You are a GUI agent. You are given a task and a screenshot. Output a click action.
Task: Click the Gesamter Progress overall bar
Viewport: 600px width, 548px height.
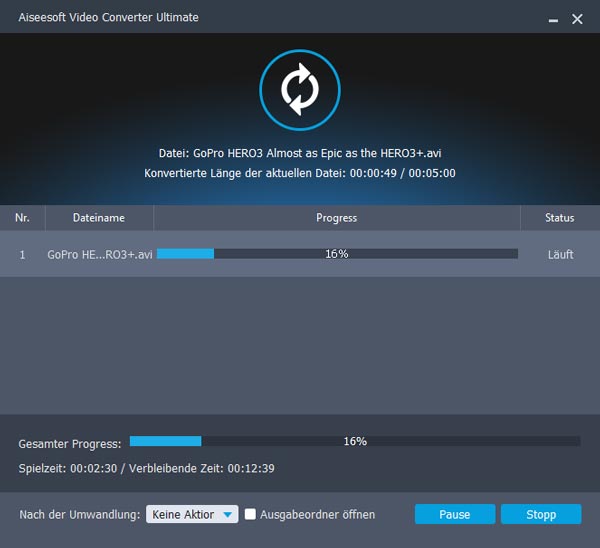point(354,441)
